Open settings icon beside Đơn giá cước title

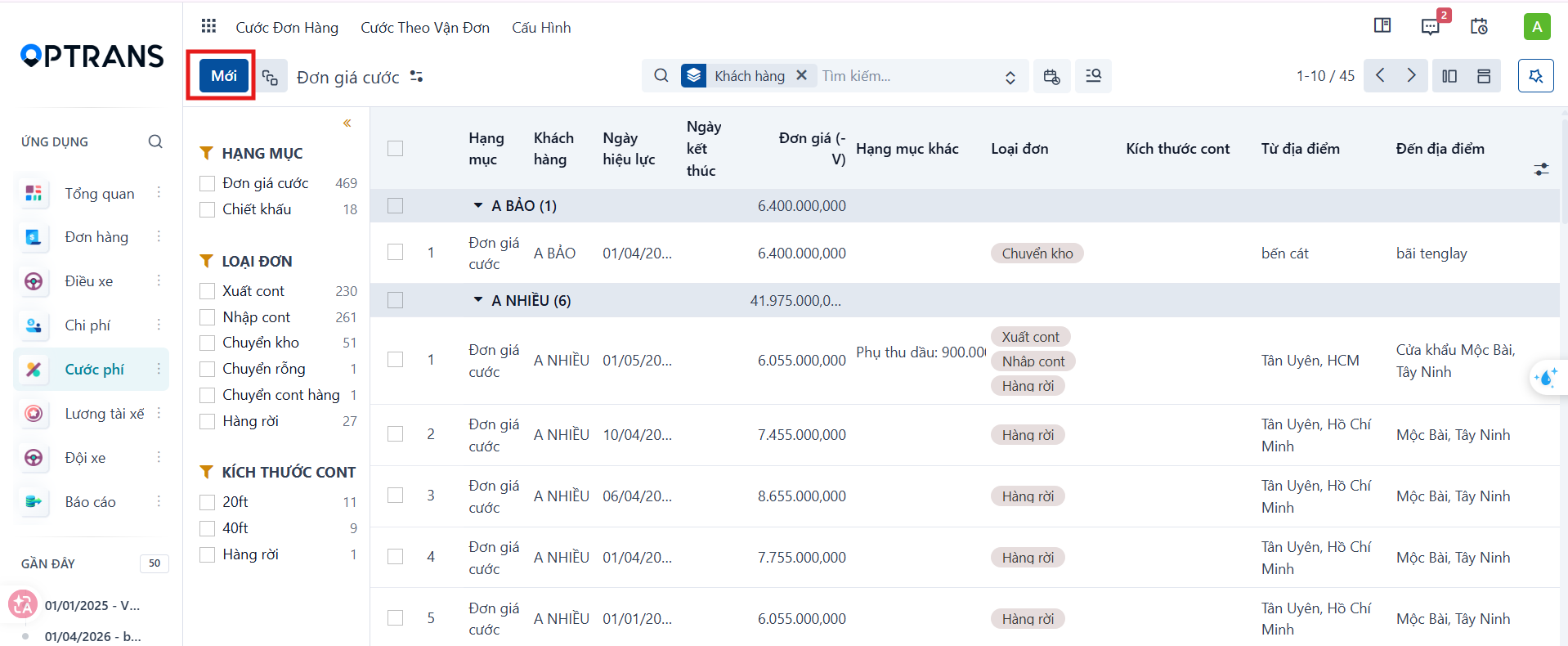(417, 76)
